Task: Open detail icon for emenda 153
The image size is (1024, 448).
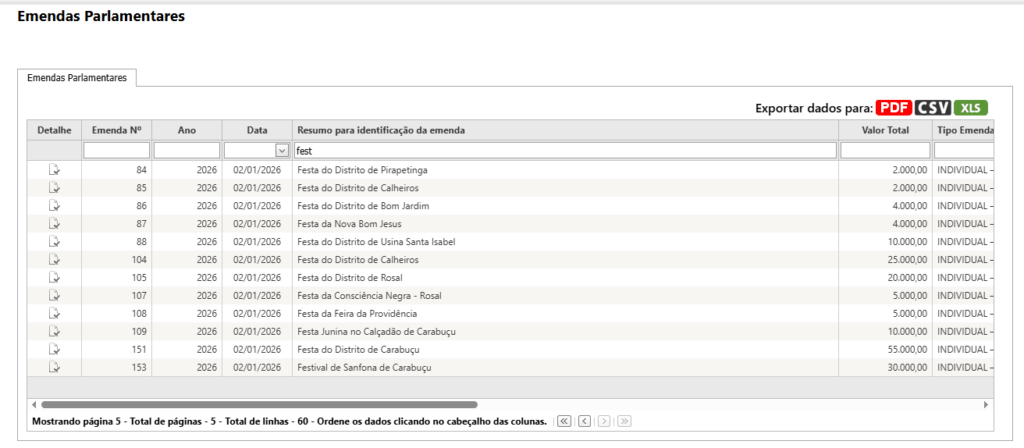Action: (54, 368)
